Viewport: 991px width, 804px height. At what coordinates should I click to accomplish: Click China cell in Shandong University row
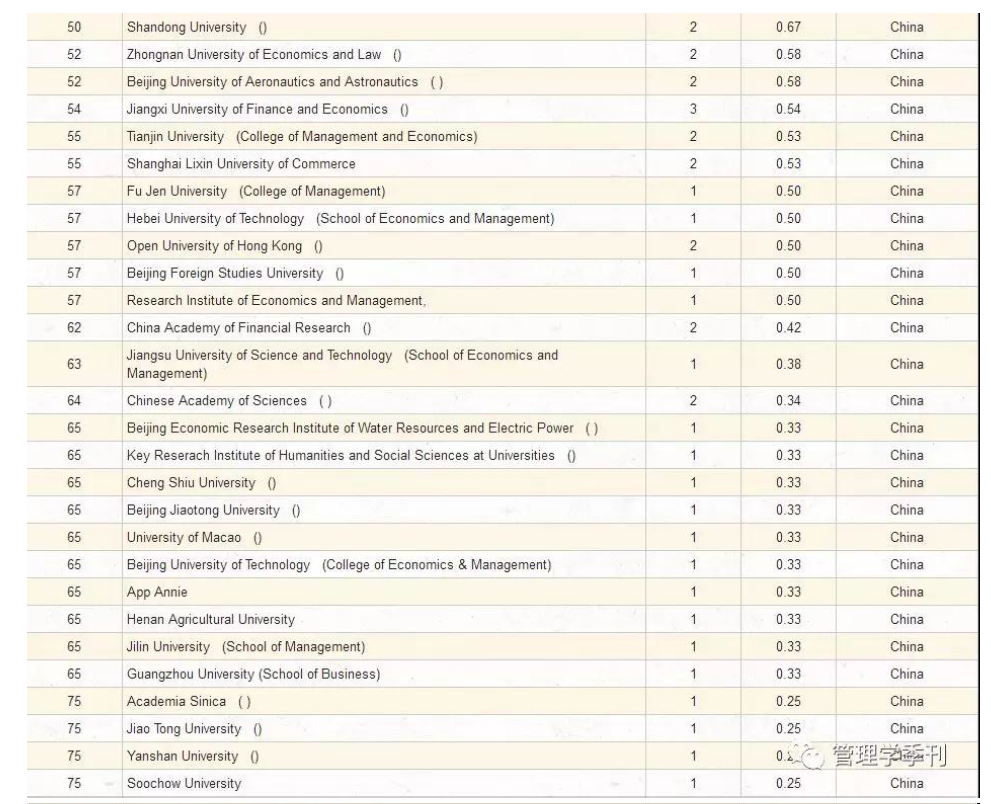pos(906,27)
